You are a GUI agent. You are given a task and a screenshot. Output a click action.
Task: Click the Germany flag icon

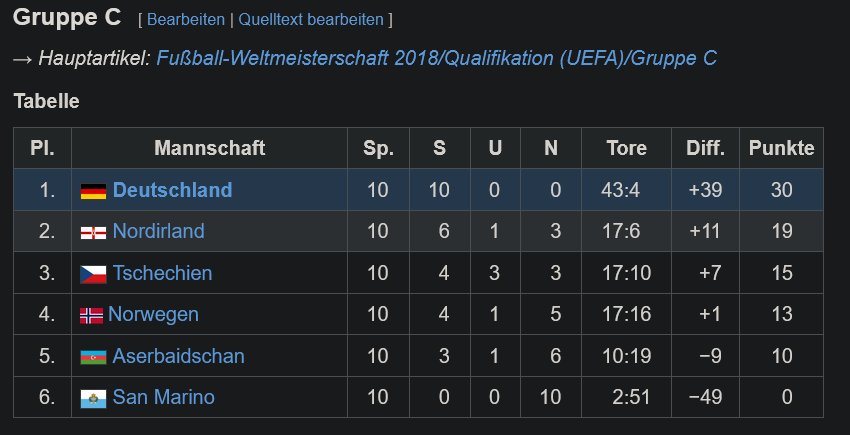(93, 191)
